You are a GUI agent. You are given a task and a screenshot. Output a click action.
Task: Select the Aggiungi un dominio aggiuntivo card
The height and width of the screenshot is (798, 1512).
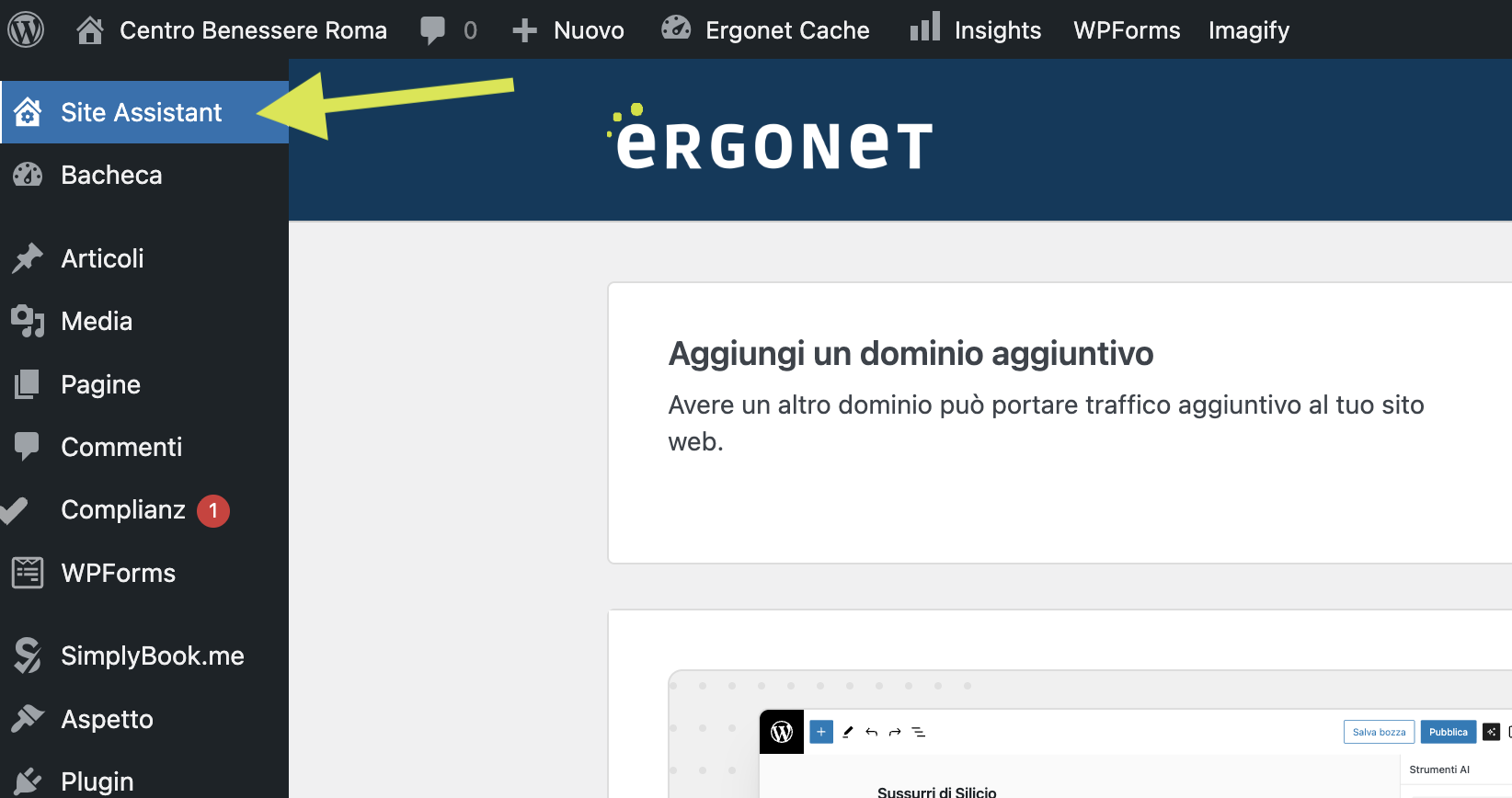click(1060, 423)
